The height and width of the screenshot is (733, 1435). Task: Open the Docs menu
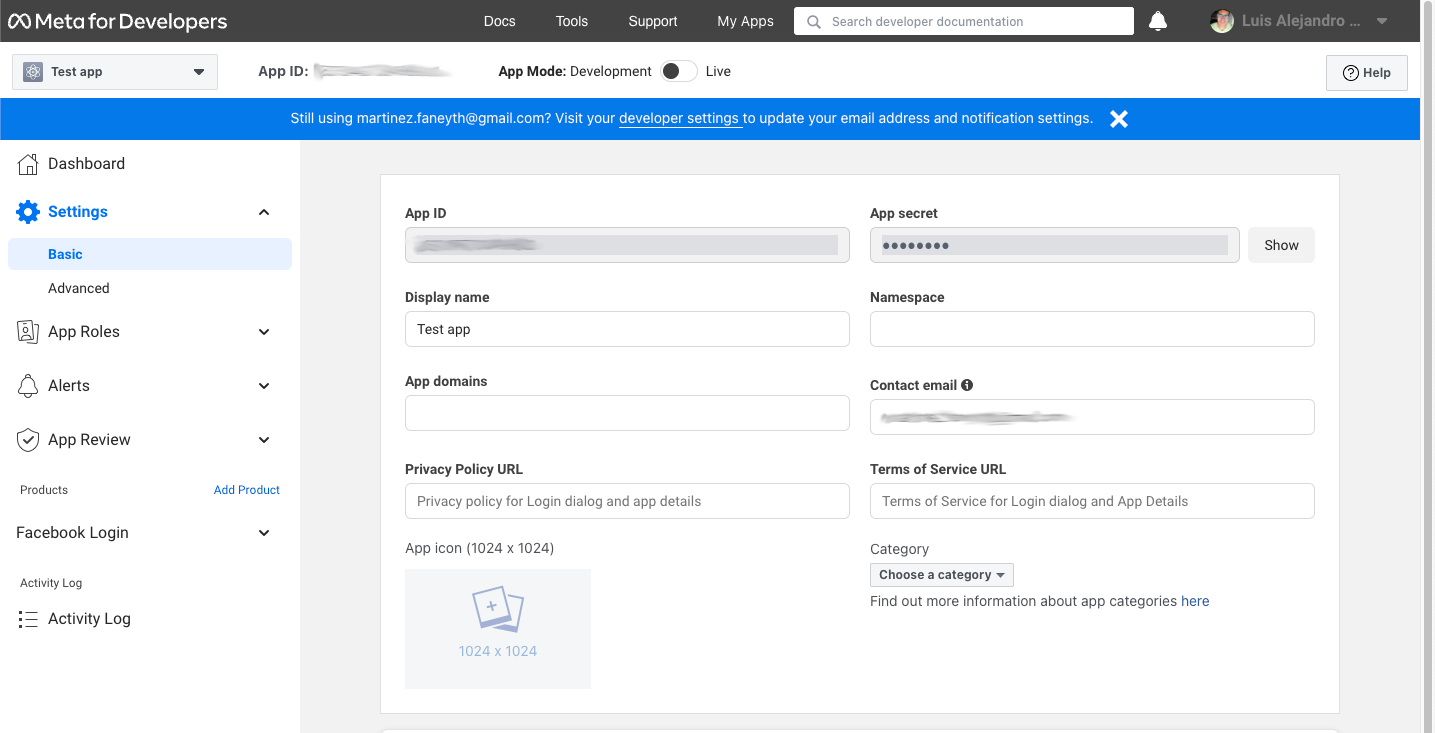pyautogui.click(x=500, y=21)
